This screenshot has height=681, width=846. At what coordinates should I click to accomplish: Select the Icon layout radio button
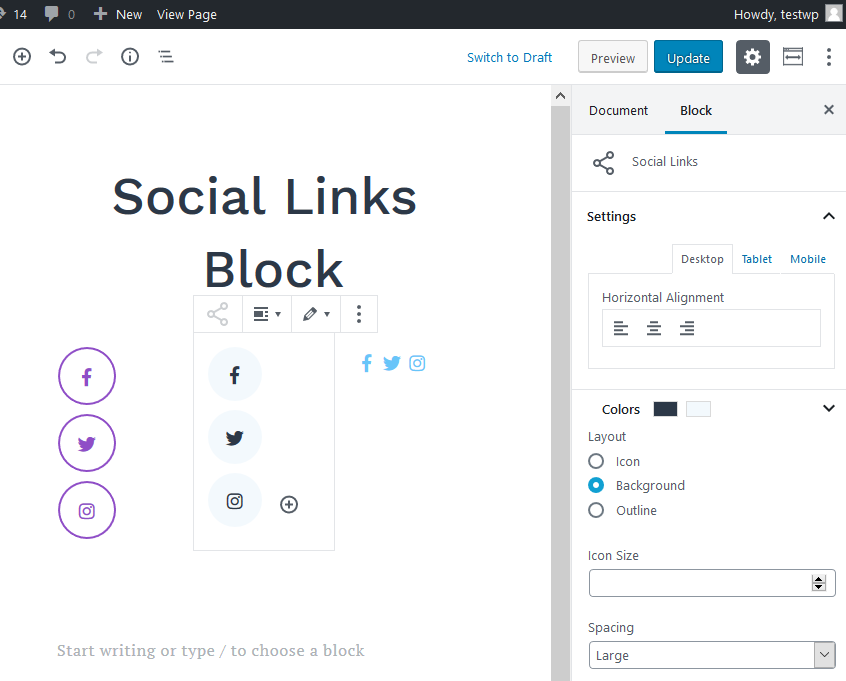pos(597,461)
